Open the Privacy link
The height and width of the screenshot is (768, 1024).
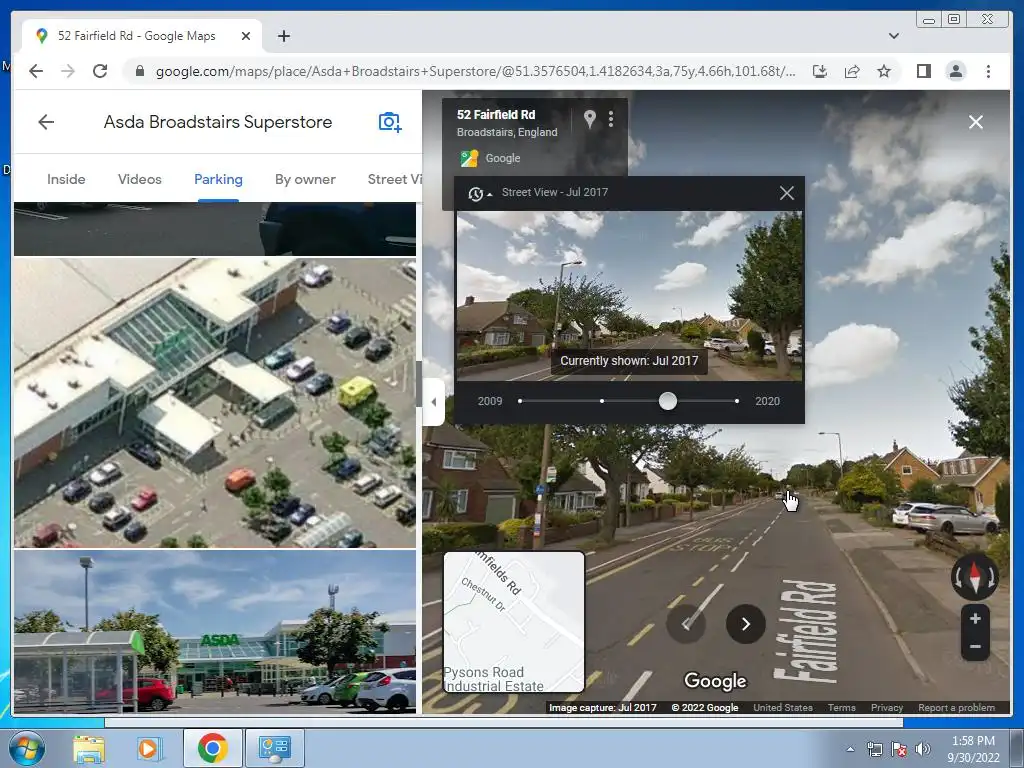coord(887,707)
